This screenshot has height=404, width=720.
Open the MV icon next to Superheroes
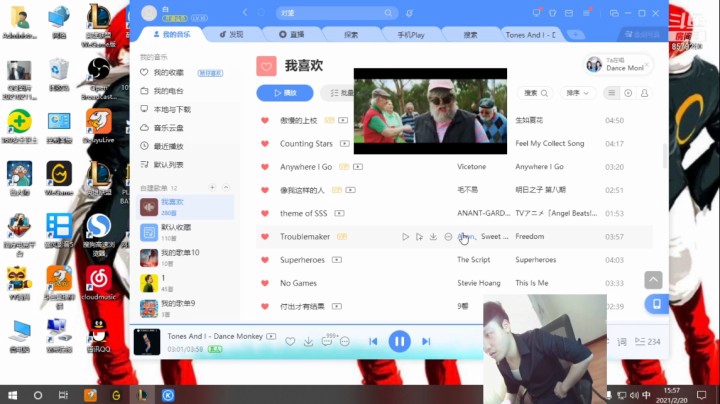point(337,260)
